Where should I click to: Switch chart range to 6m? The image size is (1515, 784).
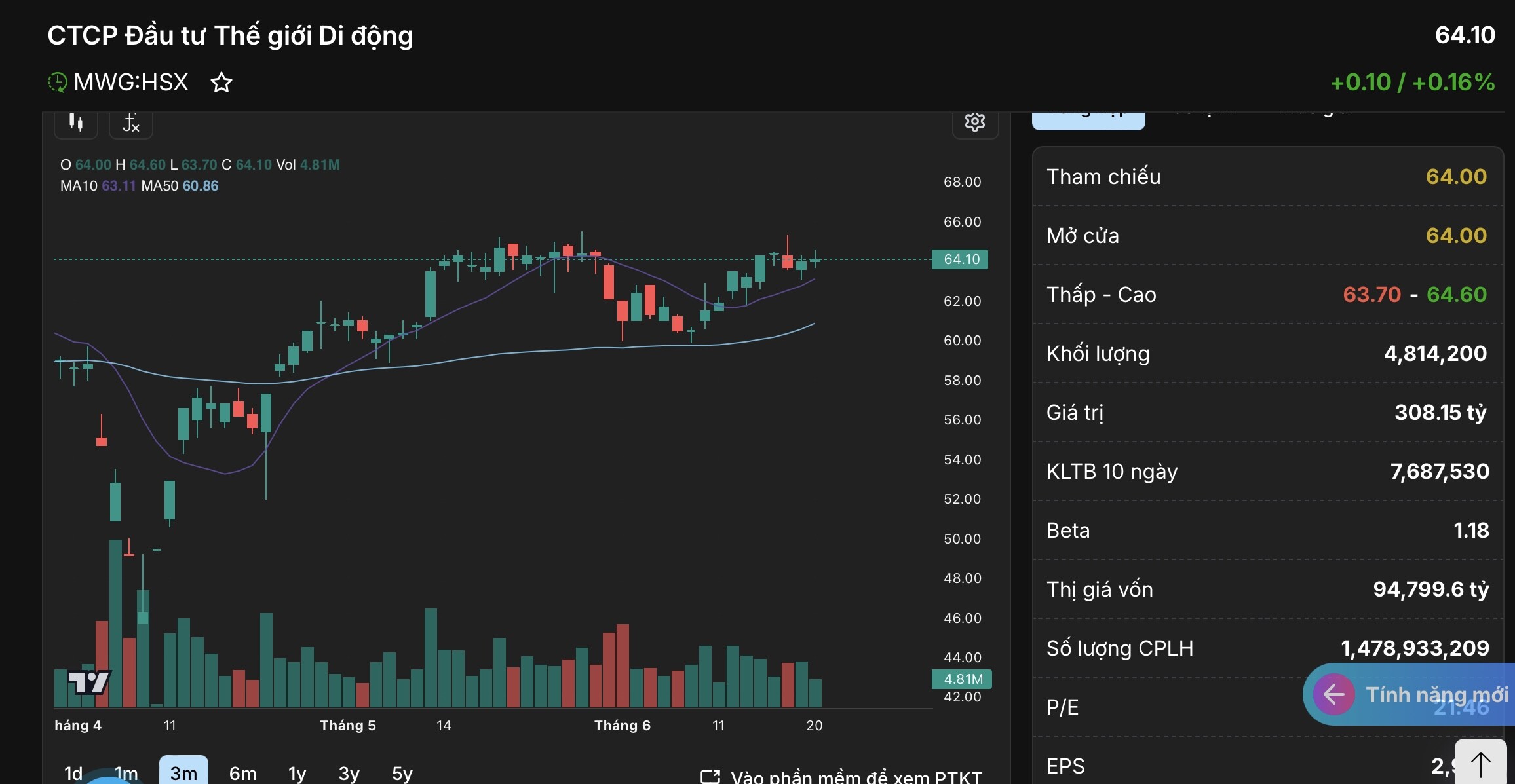click(242, 774)
